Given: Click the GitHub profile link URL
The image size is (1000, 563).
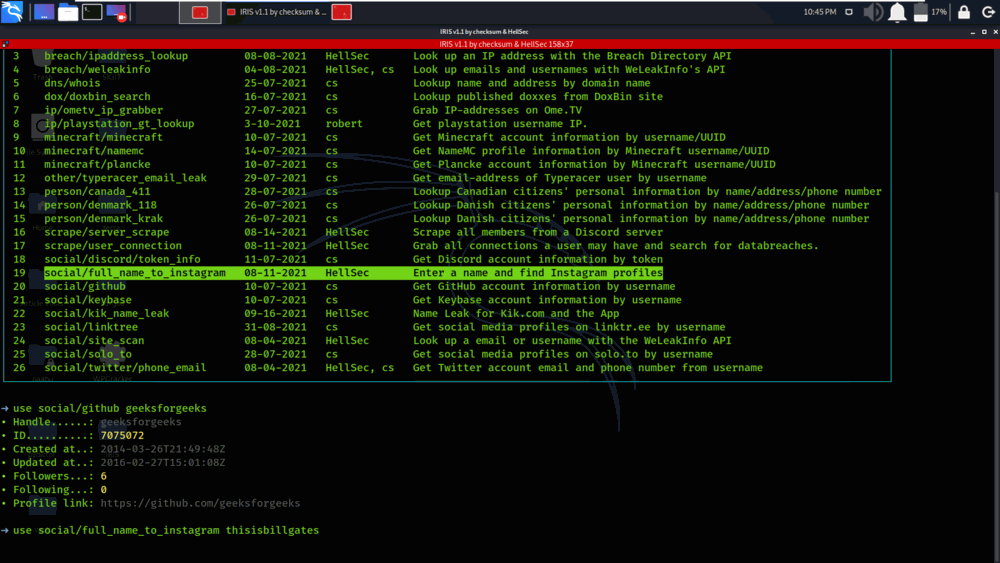Looking at the screenshot, I should coord(200,503).
